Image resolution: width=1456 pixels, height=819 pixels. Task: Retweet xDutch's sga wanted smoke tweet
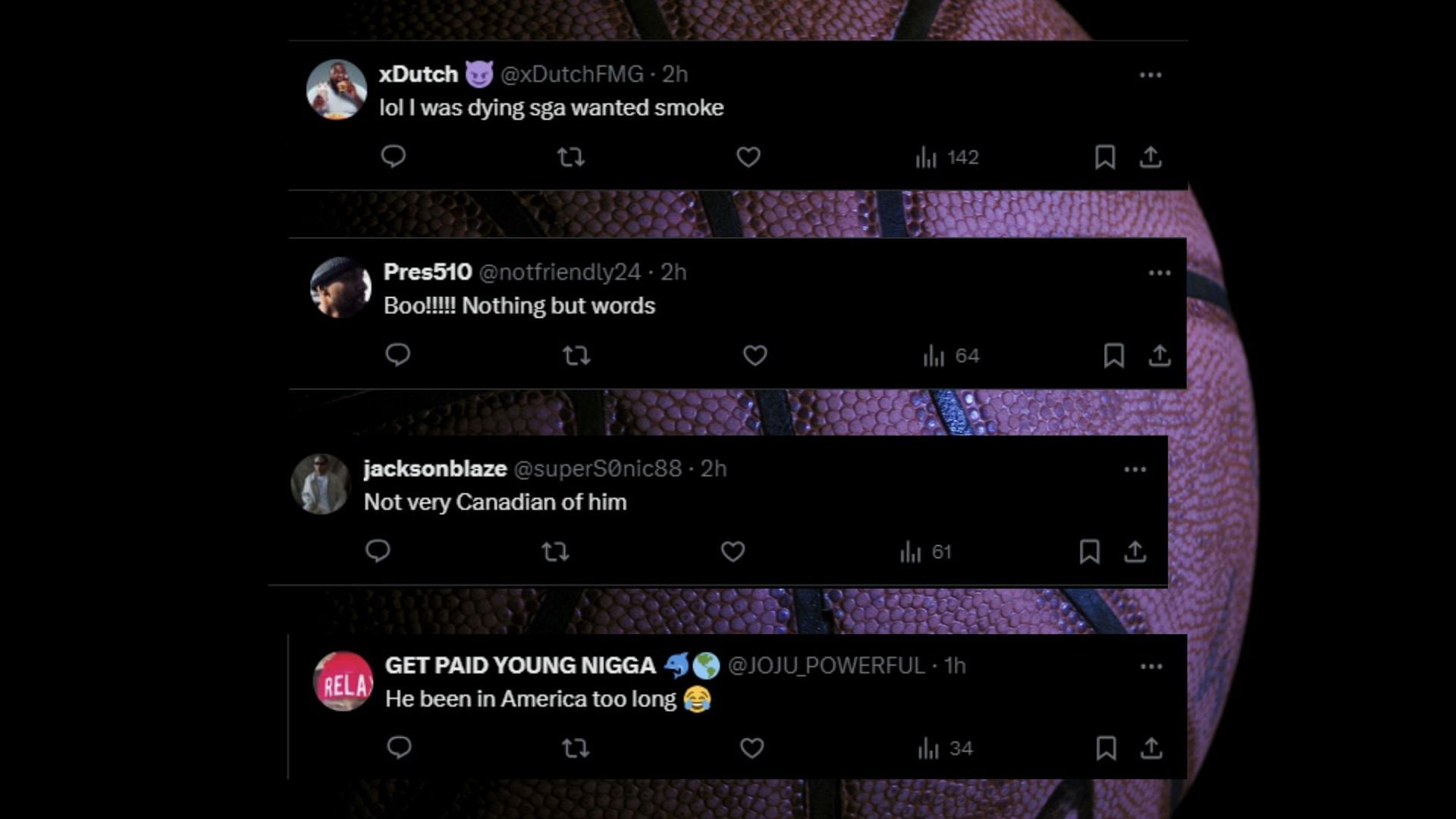tap(570, 157)
